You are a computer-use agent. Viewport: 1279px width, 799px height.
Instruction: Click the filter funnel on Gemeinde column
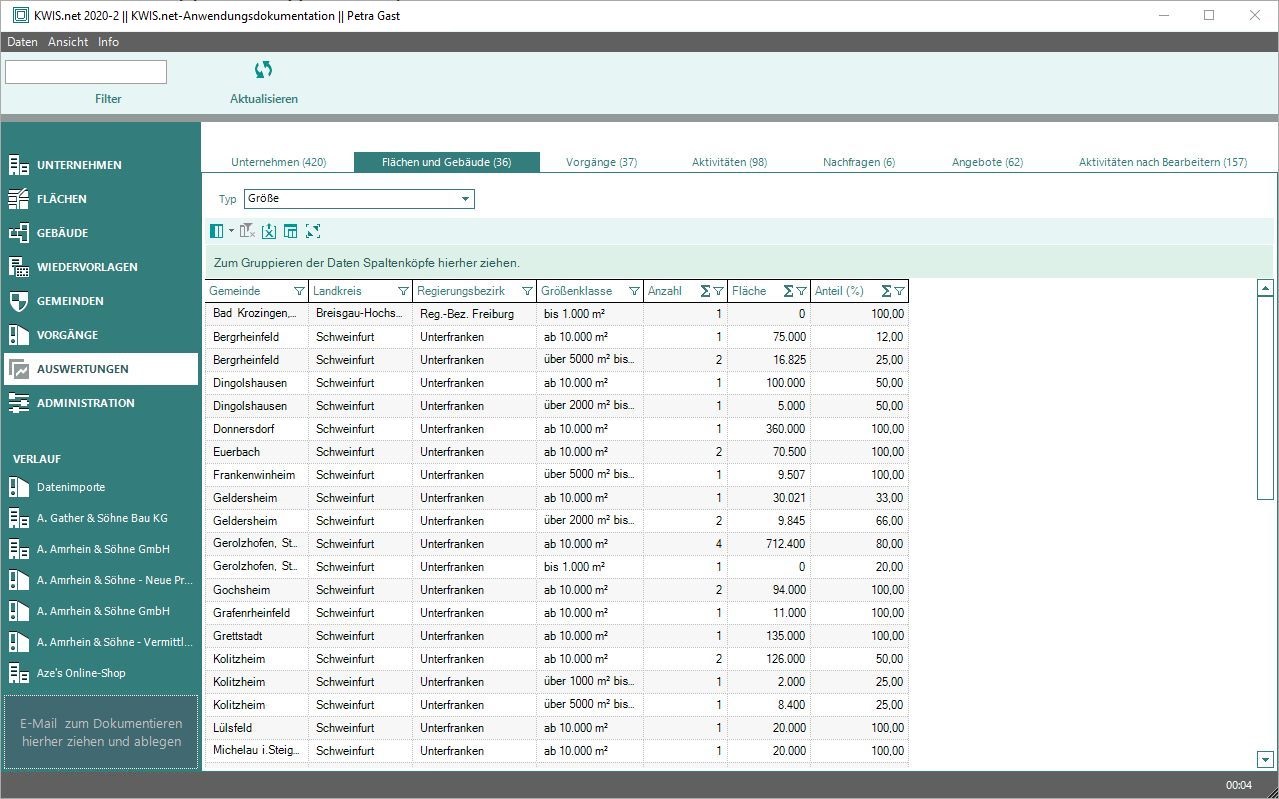pos(299,291)
